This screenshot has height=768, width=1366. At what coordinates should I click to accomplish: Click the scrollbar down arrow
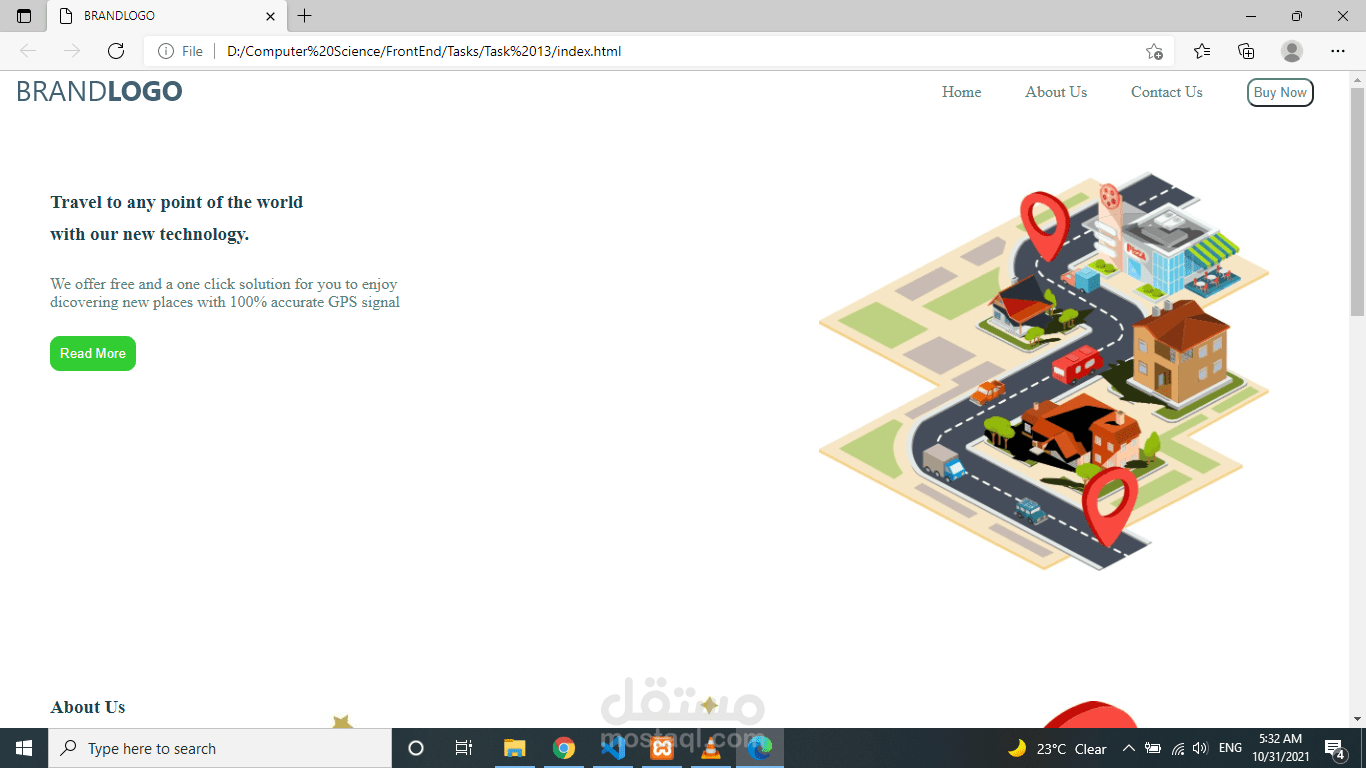click(1357, 719)
